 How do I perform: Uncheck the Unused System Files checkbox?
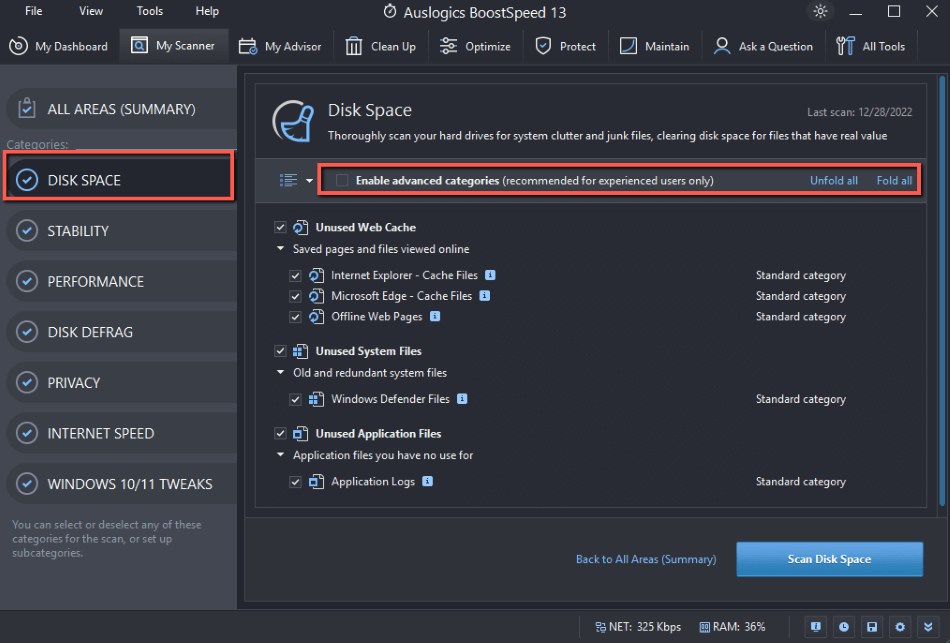point(280,351)
